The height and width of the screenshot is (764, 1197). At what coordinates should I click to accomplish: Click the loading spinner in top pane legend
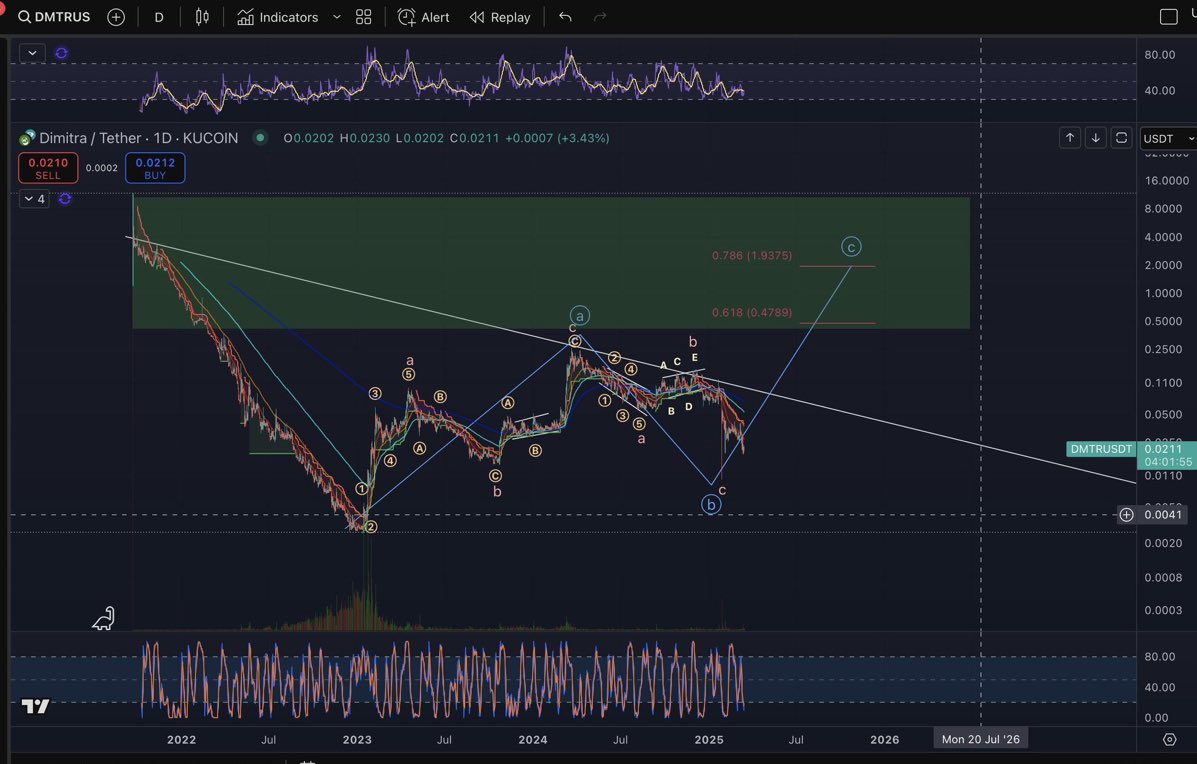tap(62, 53)
